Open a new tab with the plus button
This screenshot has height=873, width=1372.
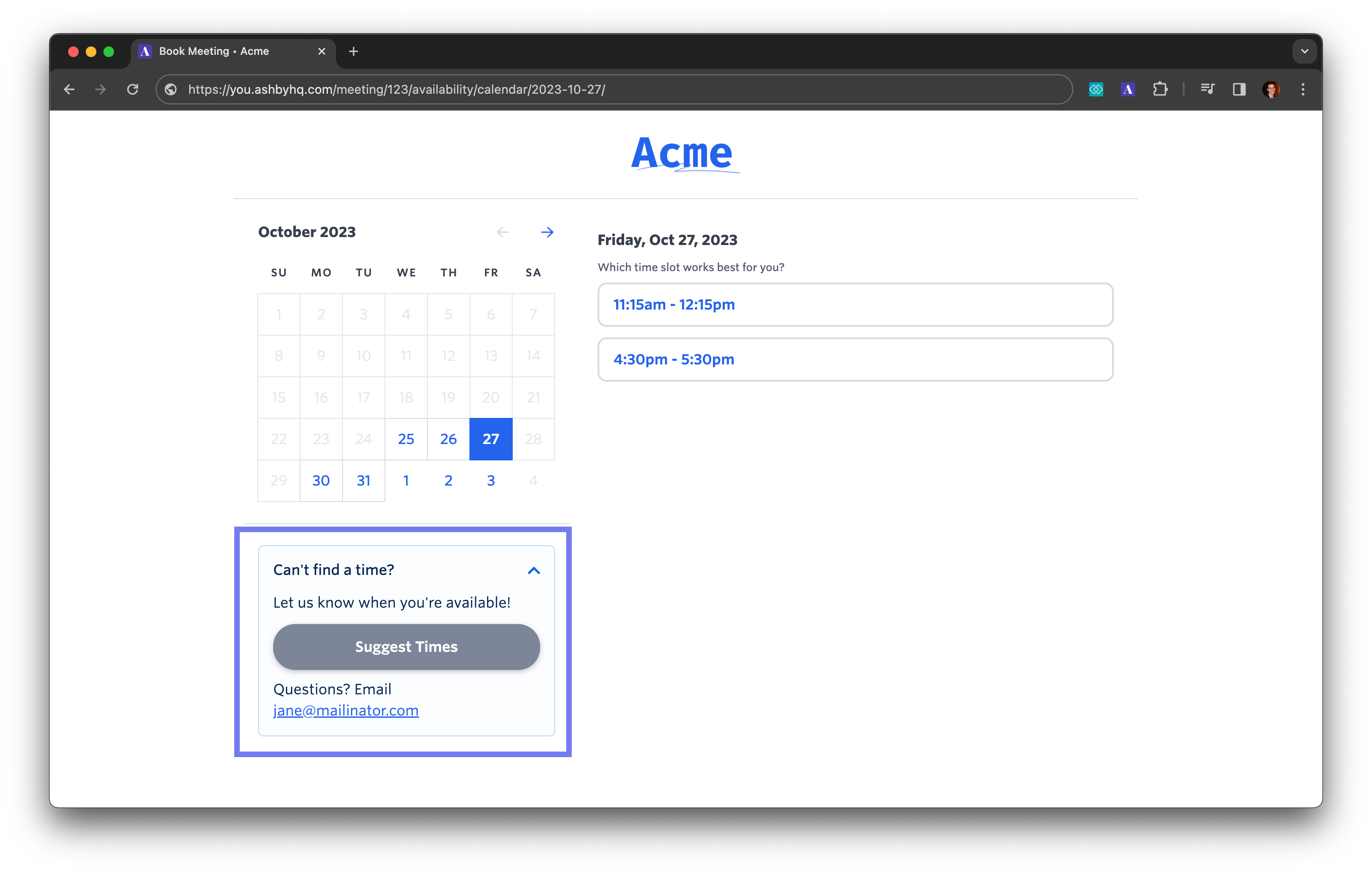point(353,51)
